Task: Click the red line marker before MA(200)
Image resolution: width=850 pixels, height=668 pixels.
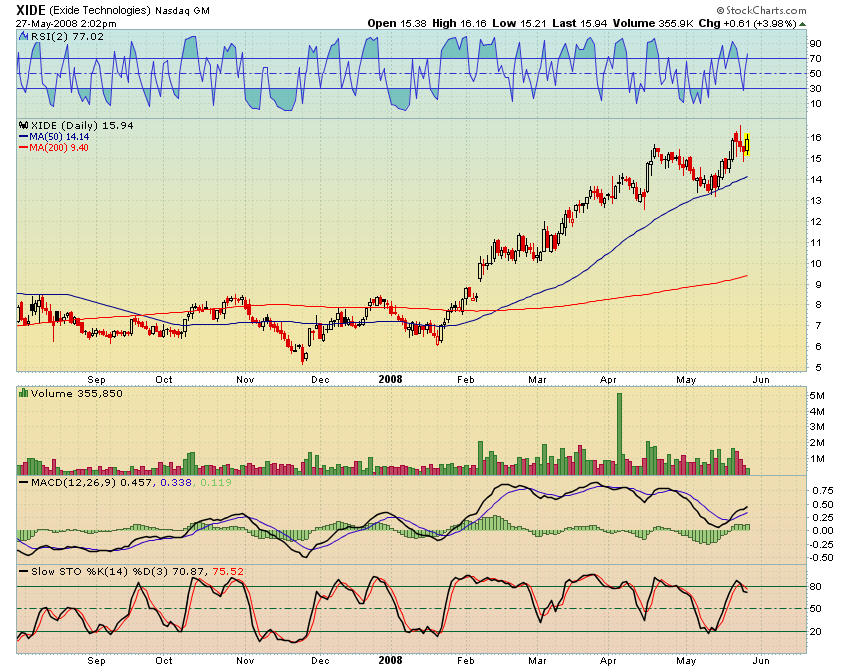Action: click(x=23, y=147)
